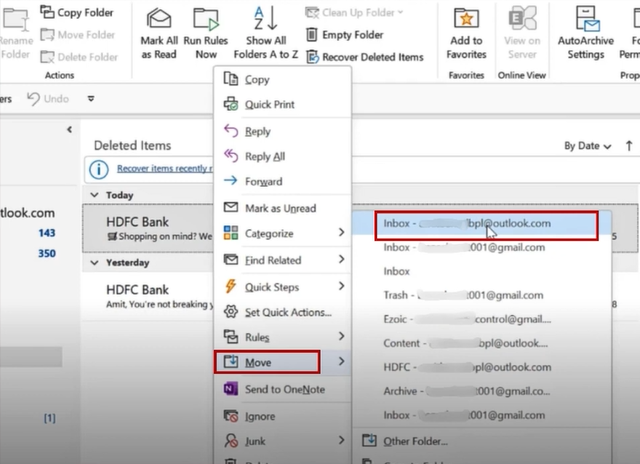640x464 pixels.
Task: Expand Categorize submenu arrow
Action: point(341,233)
